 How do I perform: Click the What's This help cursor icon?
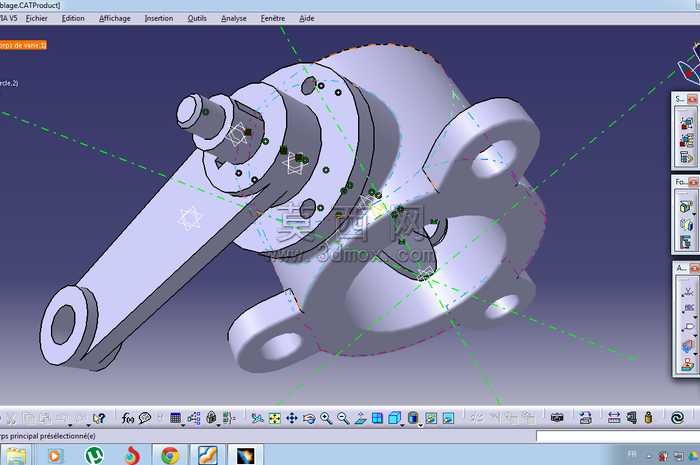coord(99,418)
